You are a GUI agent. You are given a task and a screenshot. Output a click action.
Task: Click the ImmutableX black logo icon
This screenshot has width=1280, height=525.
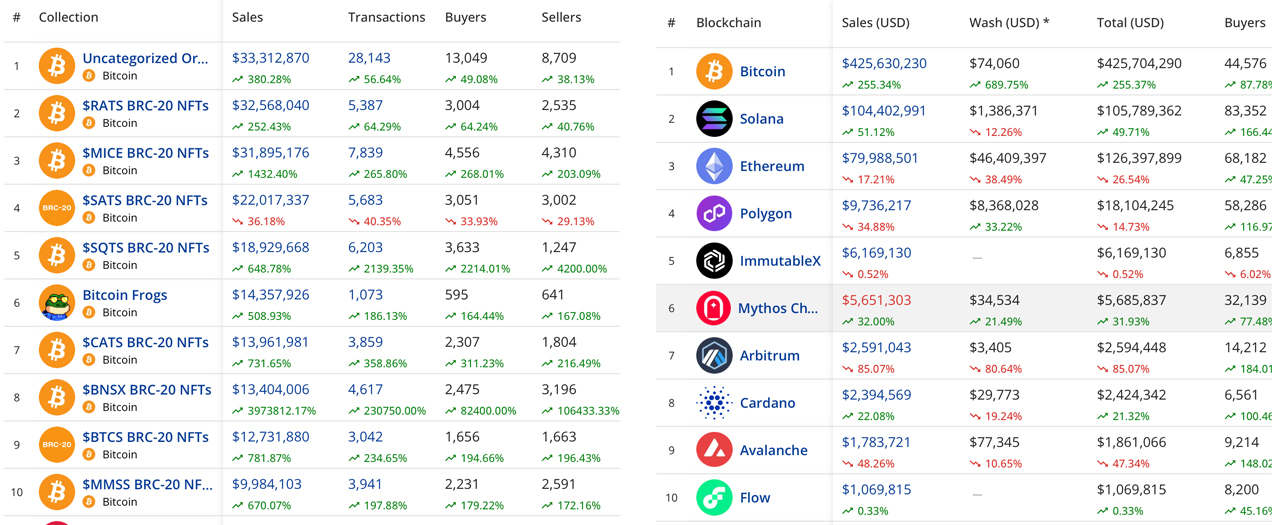click(714, 261)
